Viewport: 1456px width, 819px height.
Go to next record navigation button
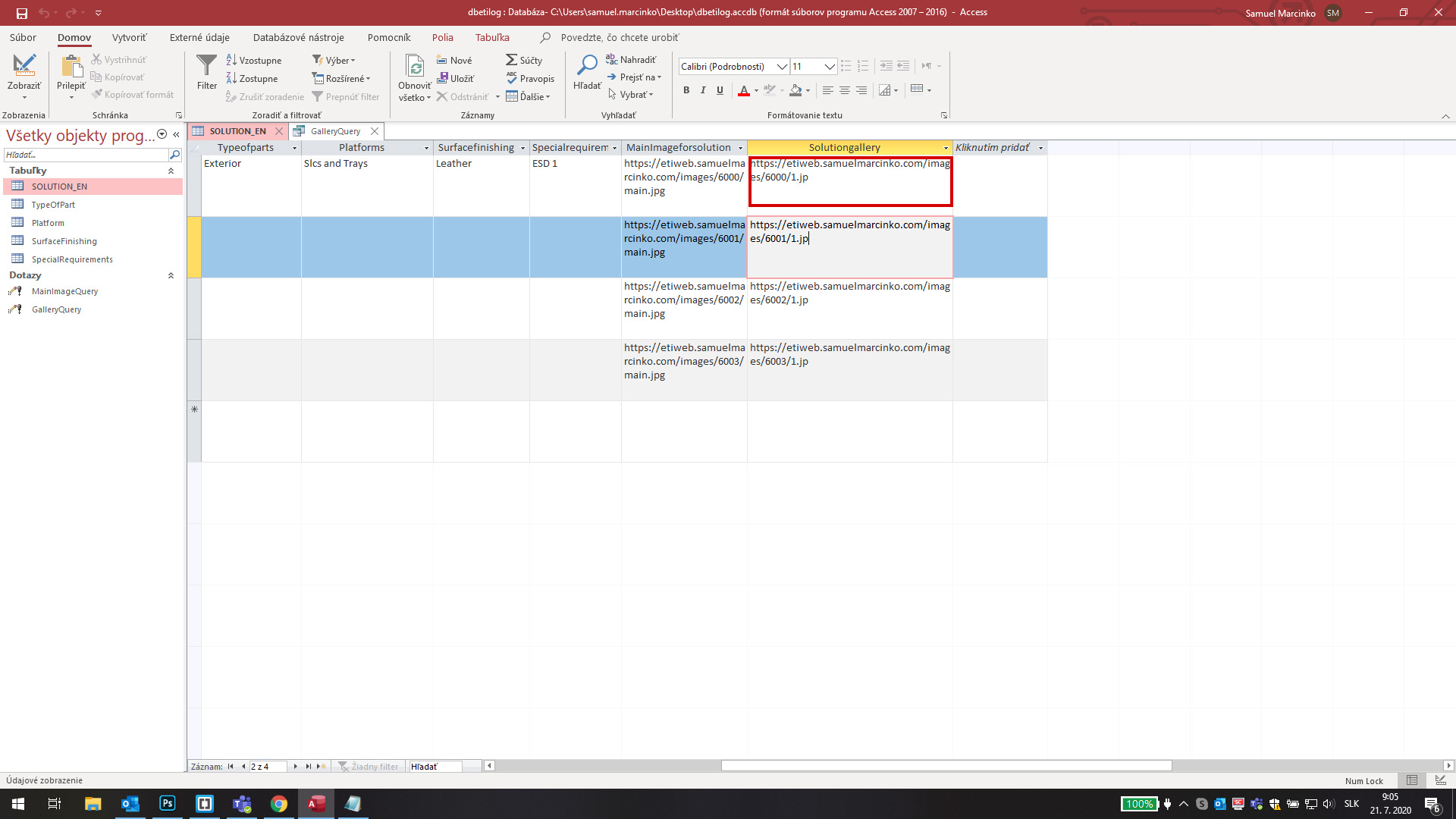[295, 767]
